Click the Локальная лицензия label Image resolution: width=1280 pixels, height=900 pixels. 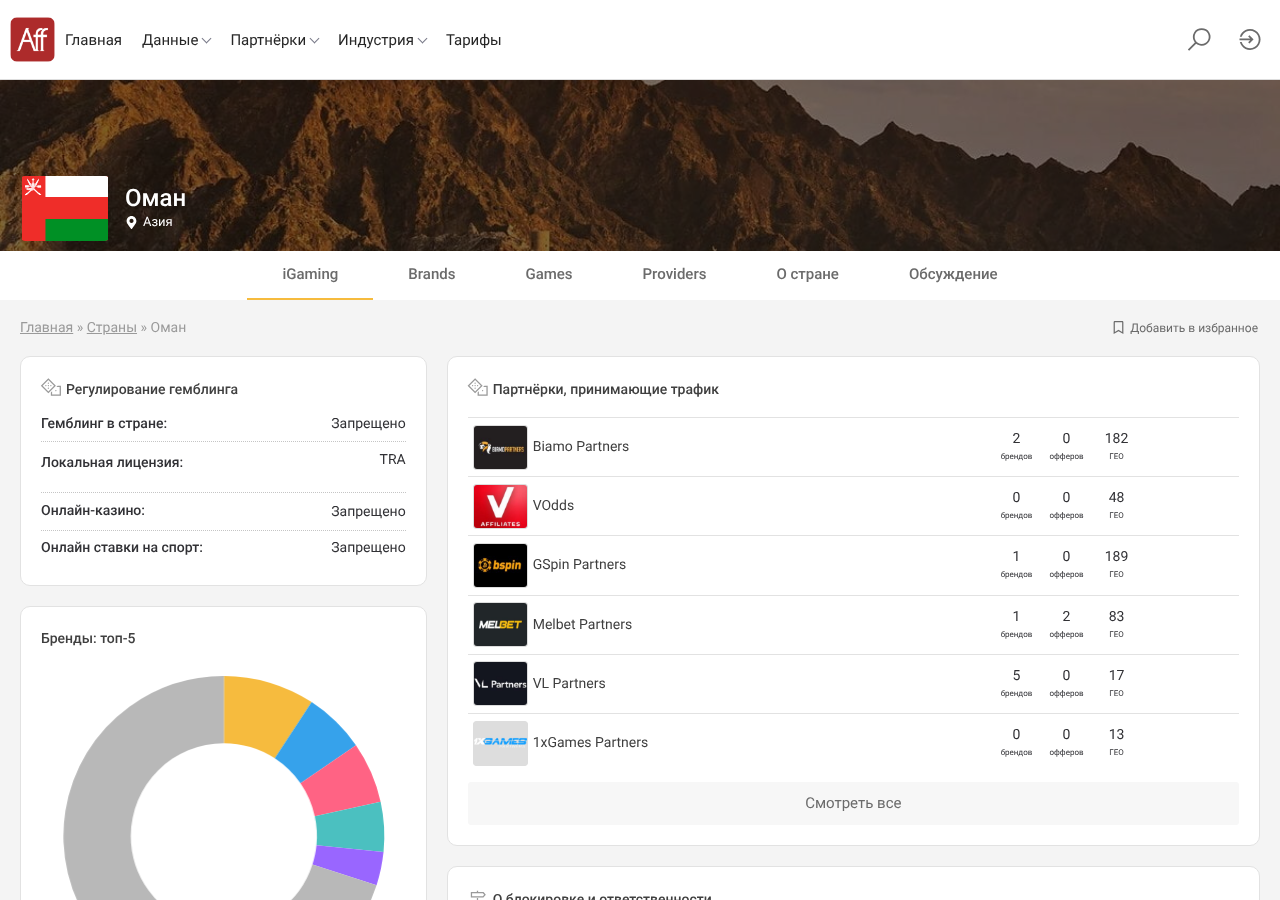click(x=112, y=462)
